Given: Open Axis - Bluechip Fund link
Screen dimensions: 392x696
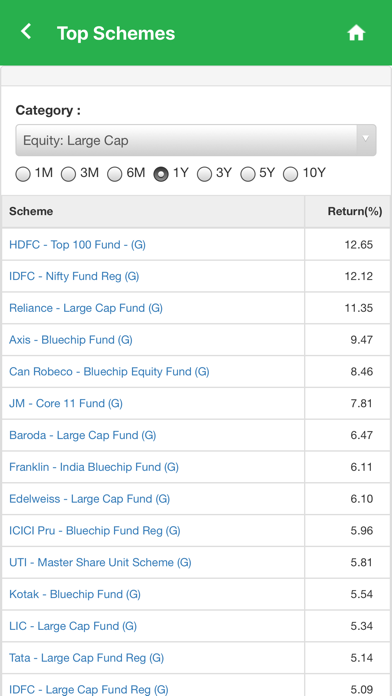Looking at the screenshot, I should coord(71,340).
